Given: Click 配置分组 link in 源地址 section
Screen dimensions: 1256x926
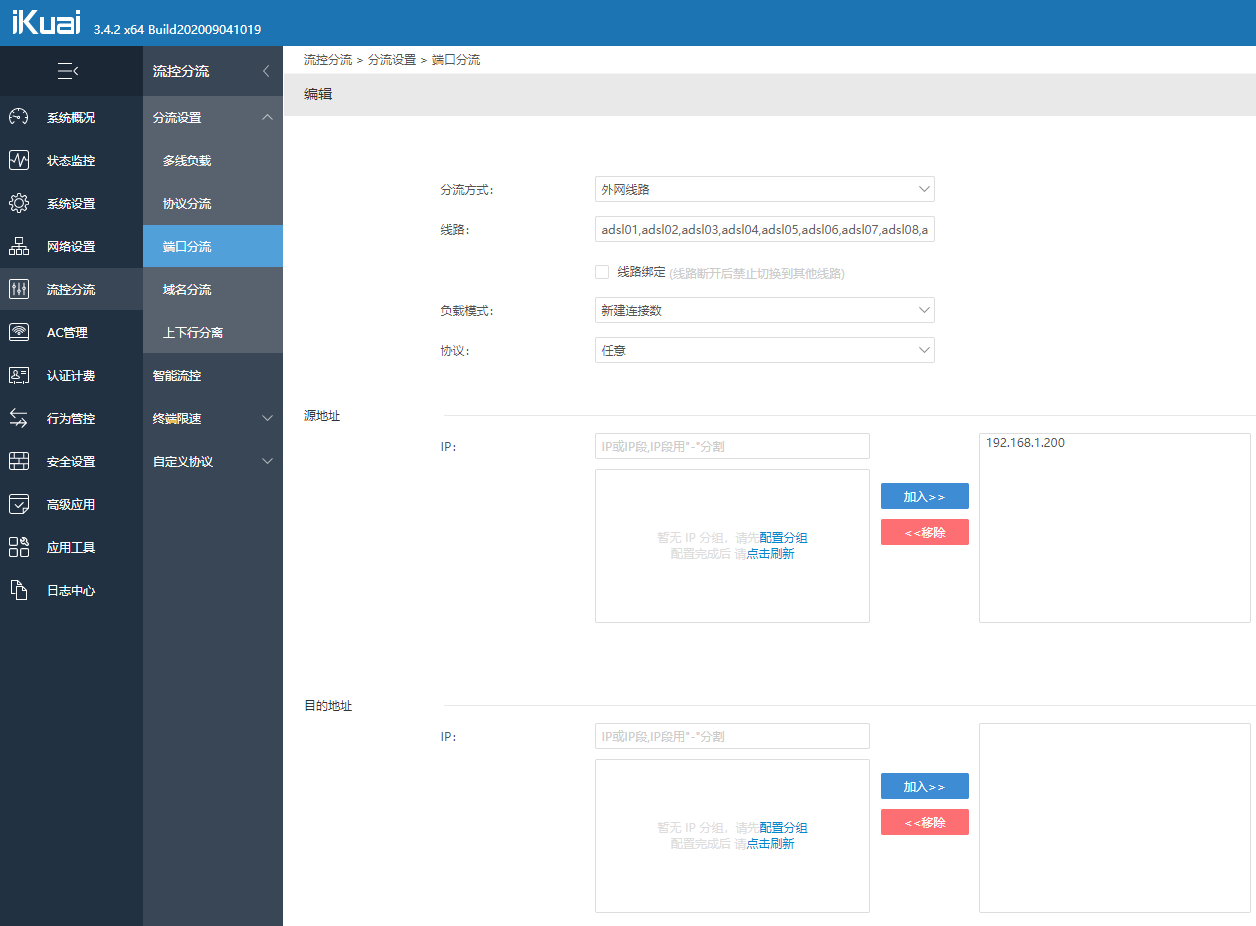Looking at the screenshot, I should pos(783,538).
